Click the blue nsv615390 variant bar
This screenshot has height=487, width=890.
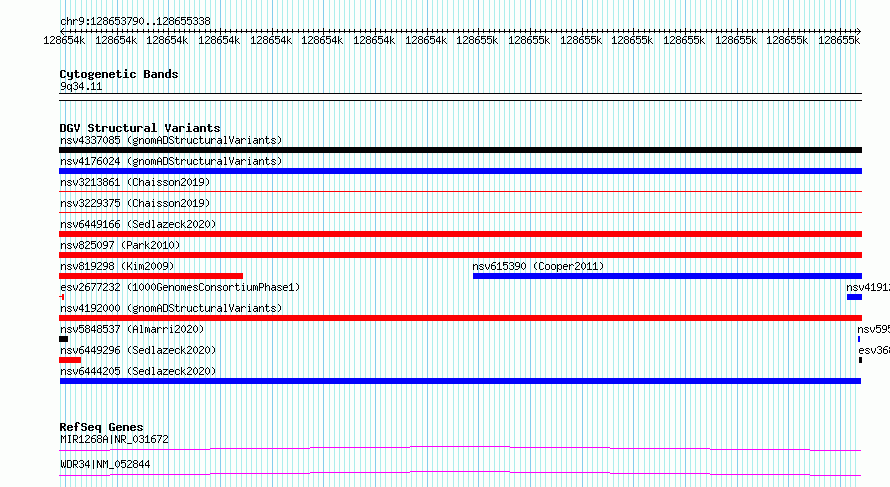(668, 276)
